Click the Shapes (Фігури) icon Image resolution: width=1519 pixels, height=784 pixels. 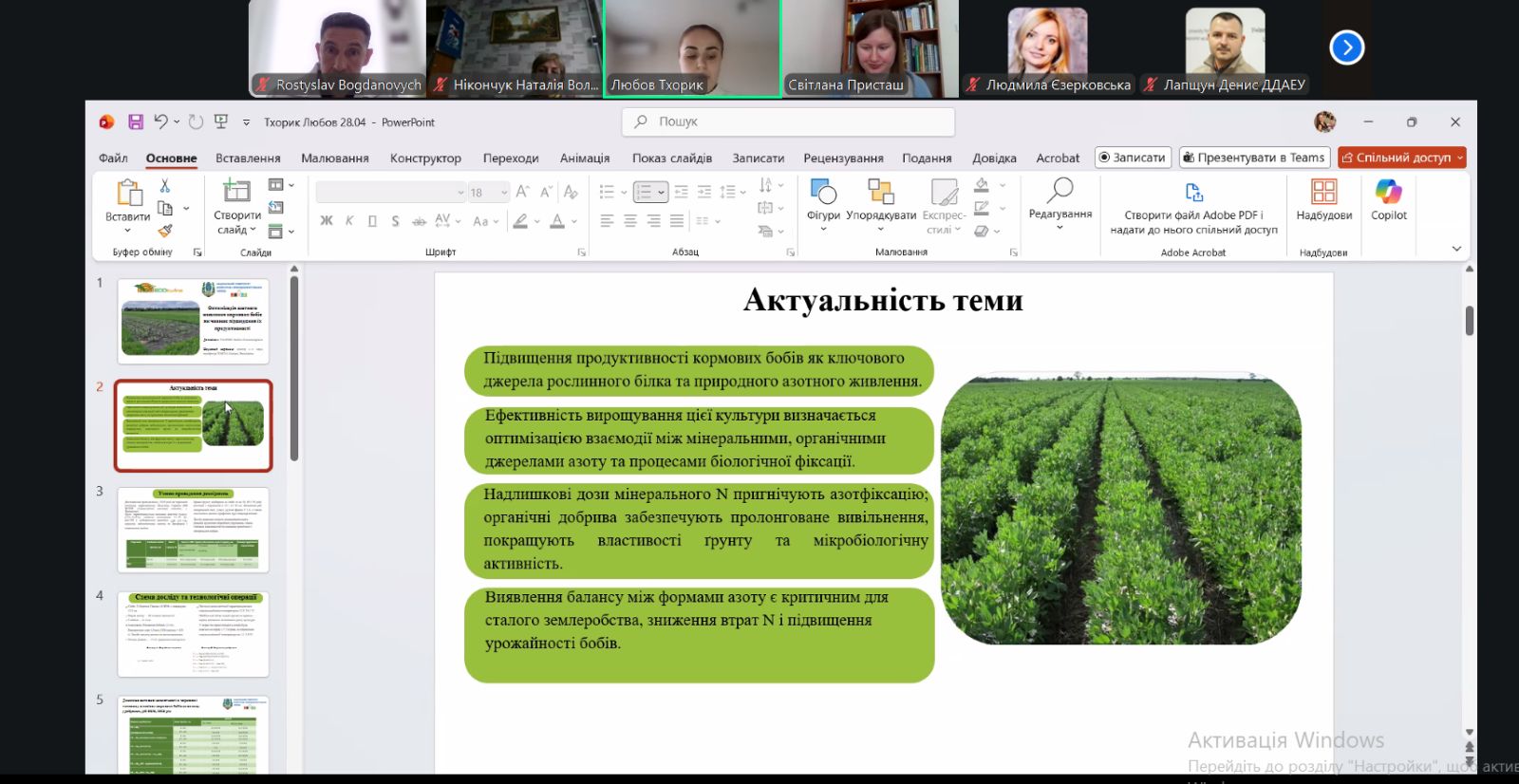823,192
